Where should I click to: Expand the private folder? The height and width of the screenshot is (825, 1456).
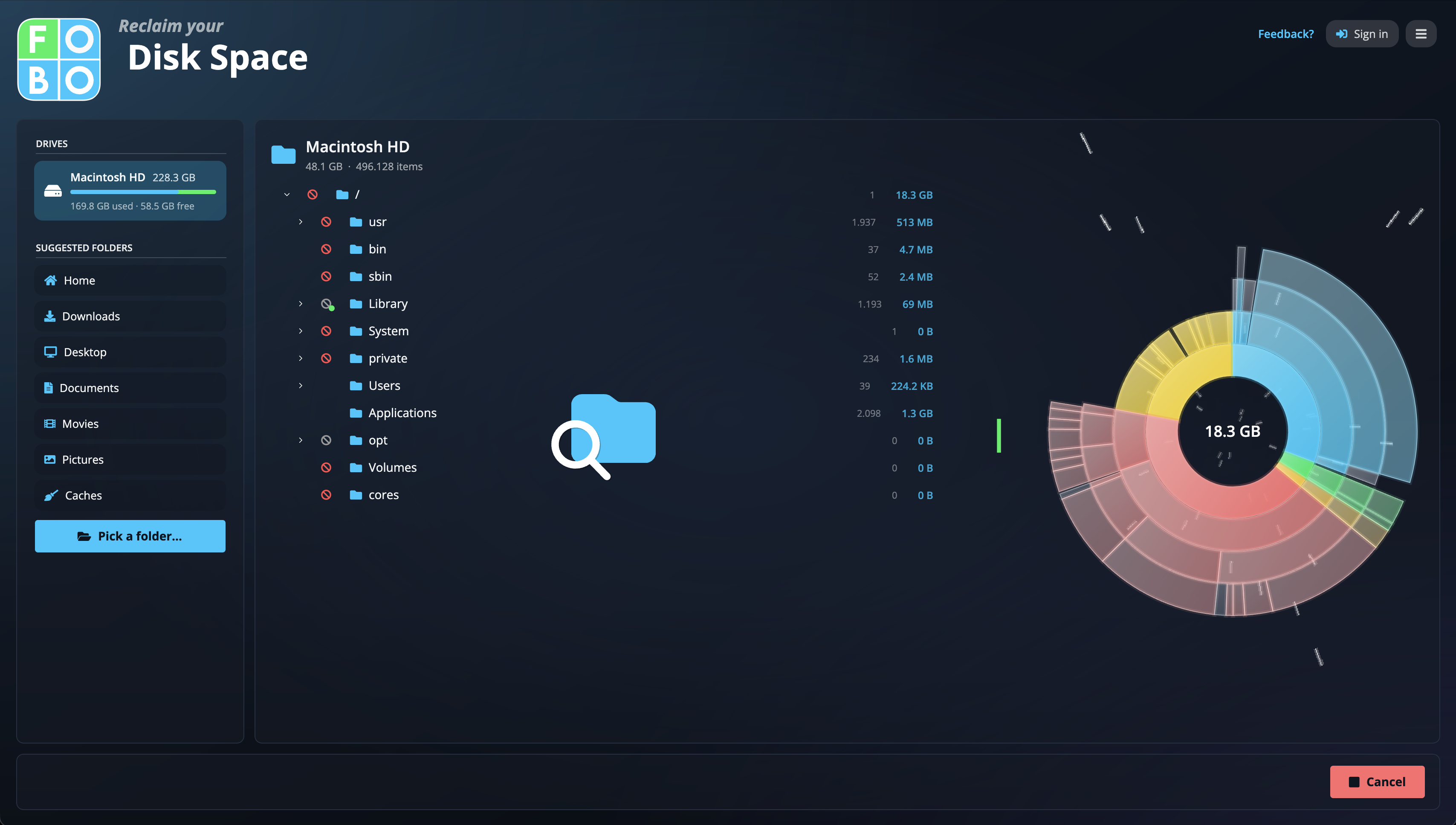point(301,358)
